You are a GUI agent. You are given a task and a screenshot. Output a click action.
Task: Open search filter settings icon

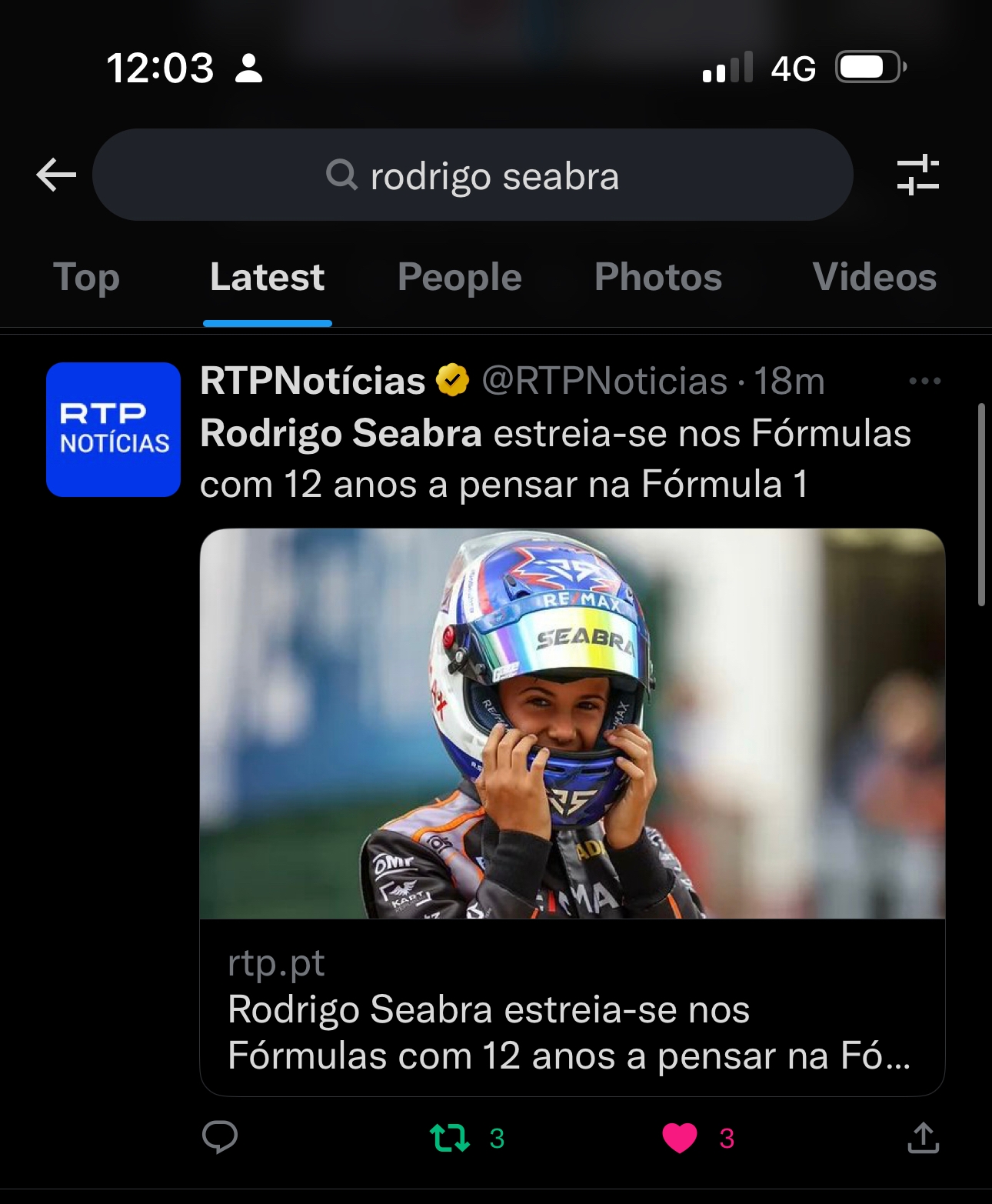917,175
